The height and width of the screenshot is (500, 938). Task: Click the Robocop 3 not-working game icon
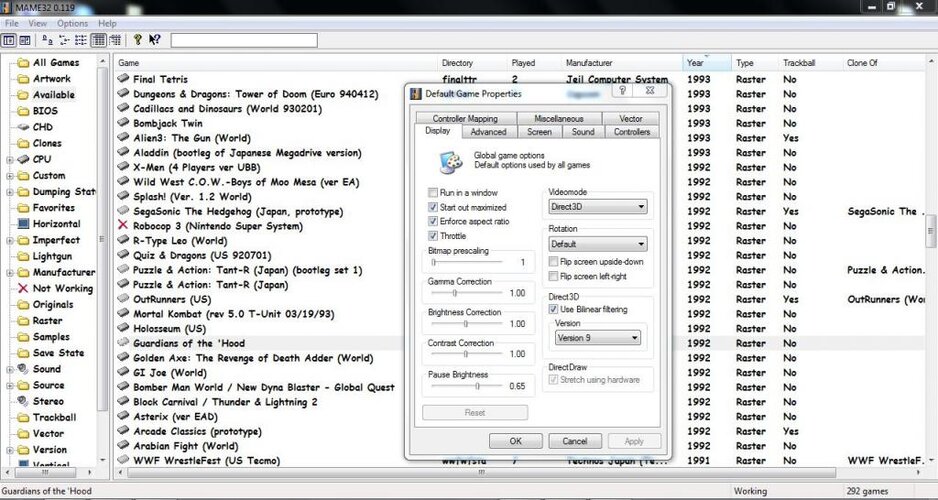(124, 227)
